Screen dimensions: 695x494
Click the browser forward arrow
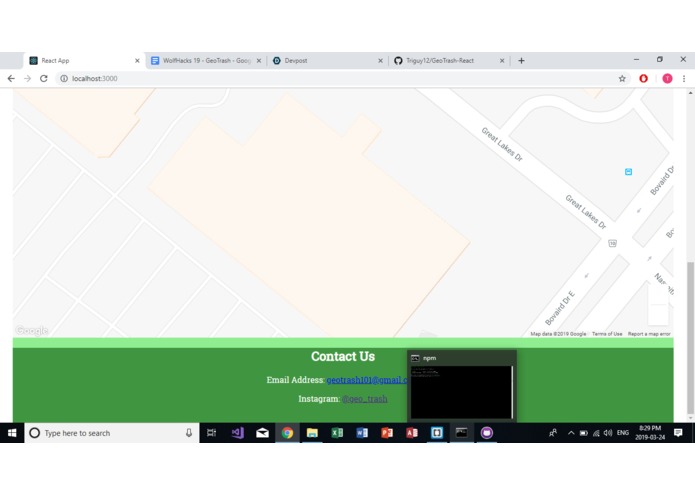pyautogui.click(x=27, y=78)
